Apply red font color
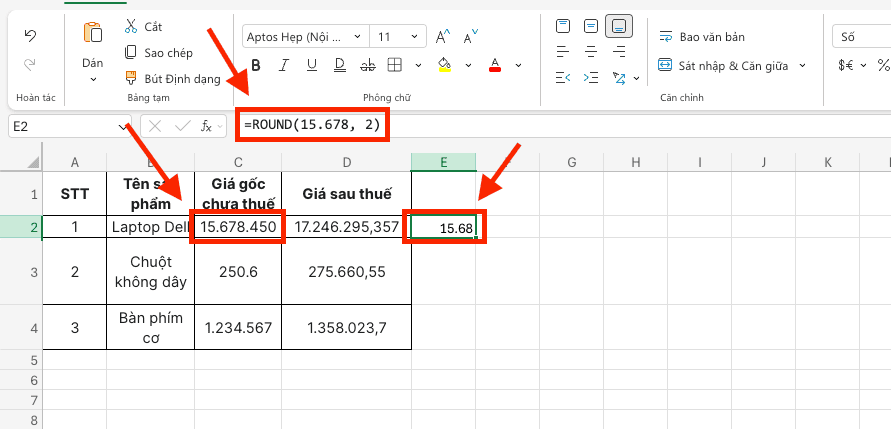 495,64
